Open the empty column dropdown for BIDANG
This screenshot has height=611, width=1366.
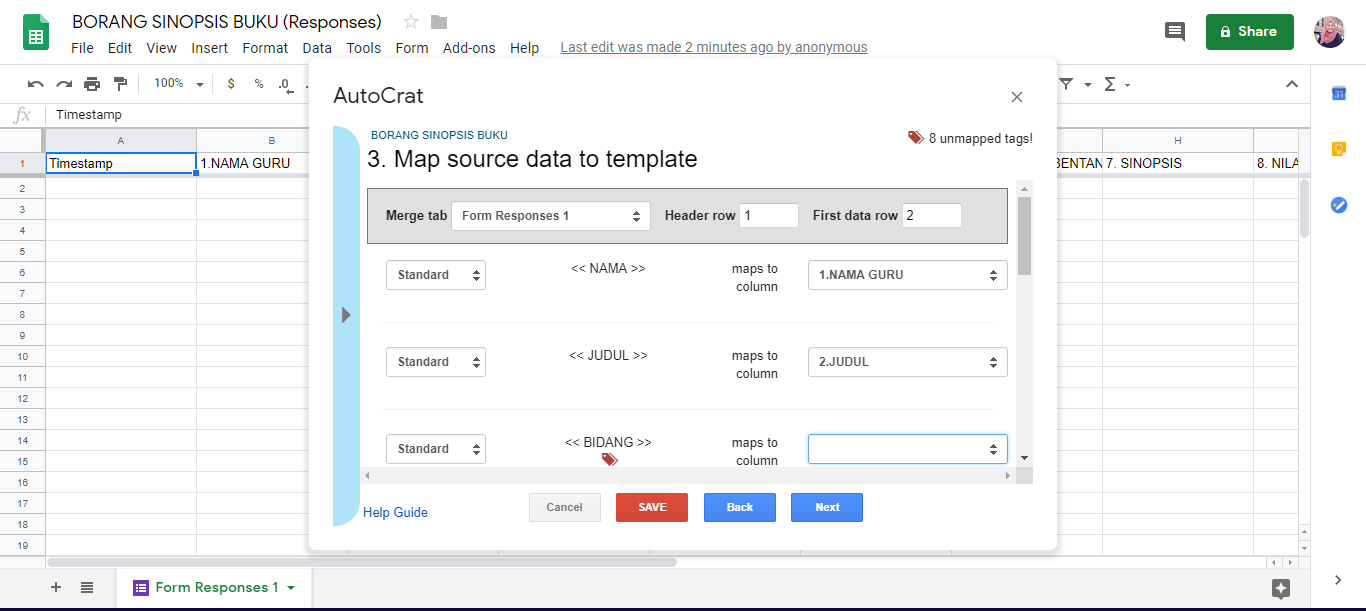[908, 449]
